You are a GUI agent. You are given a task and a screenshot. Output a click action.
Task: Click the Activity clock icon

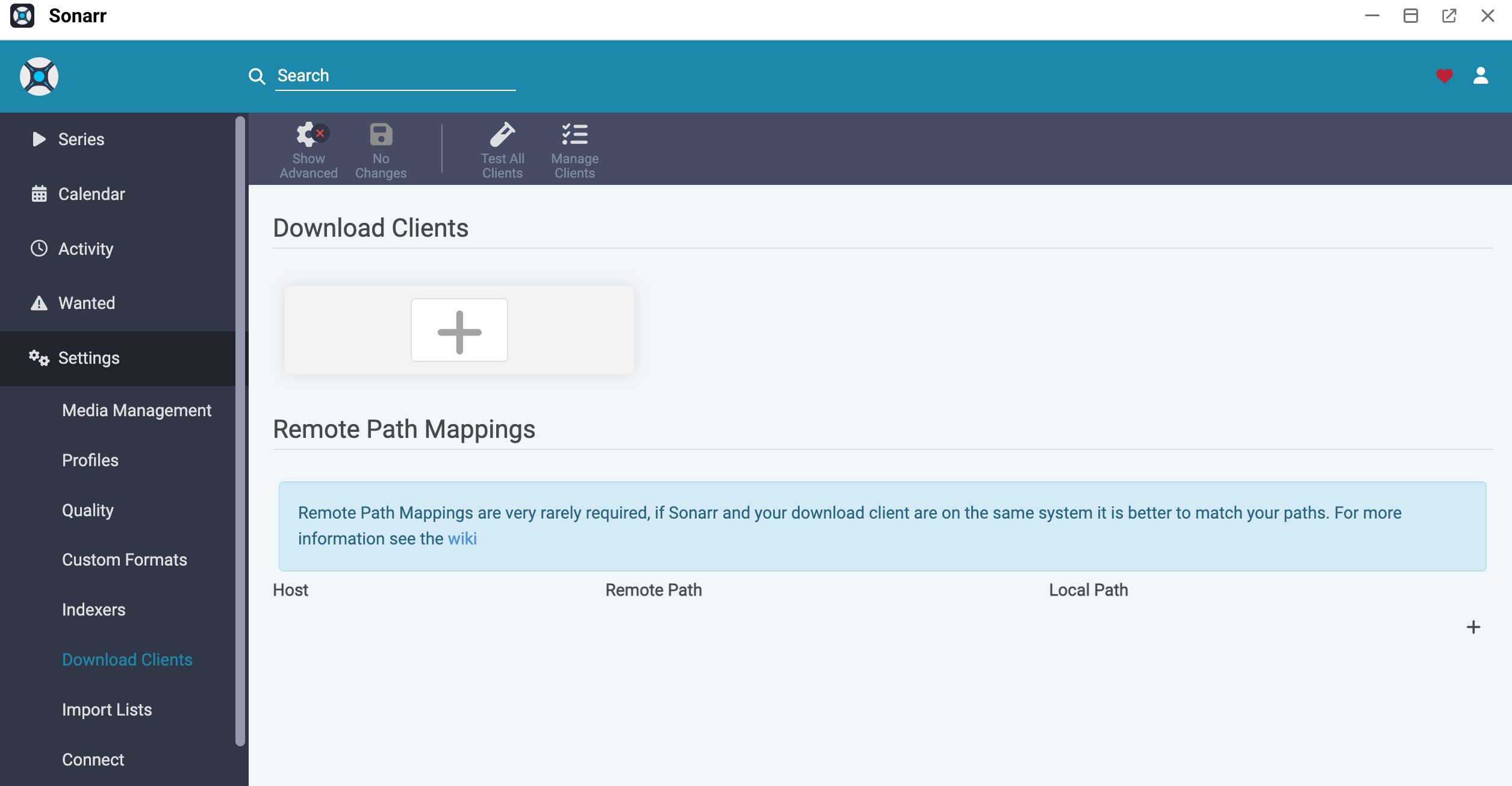[39, 248]
